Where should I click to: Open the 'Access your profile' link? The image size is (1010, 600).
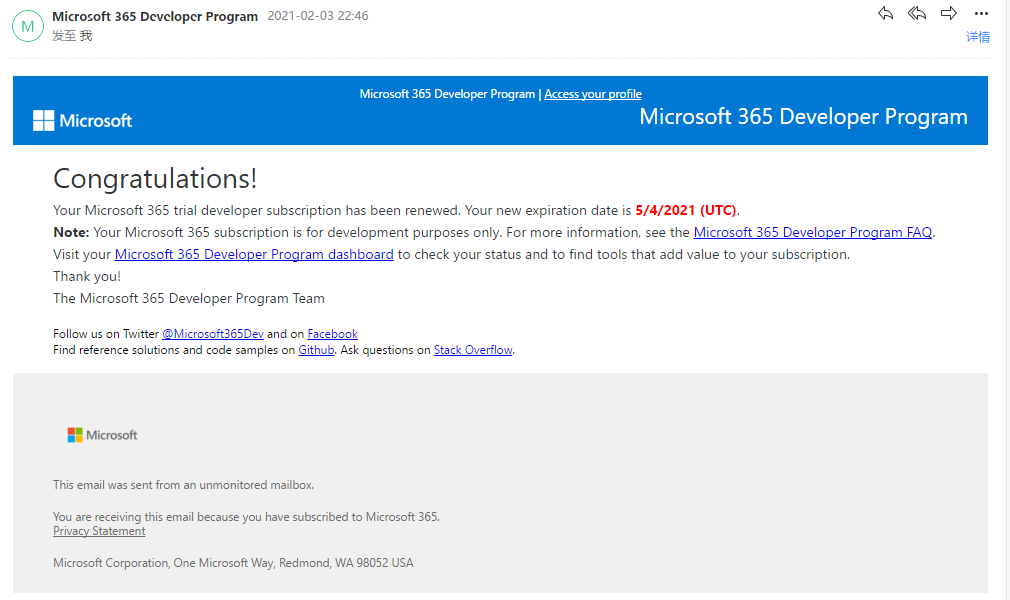(x=593, y=94)
